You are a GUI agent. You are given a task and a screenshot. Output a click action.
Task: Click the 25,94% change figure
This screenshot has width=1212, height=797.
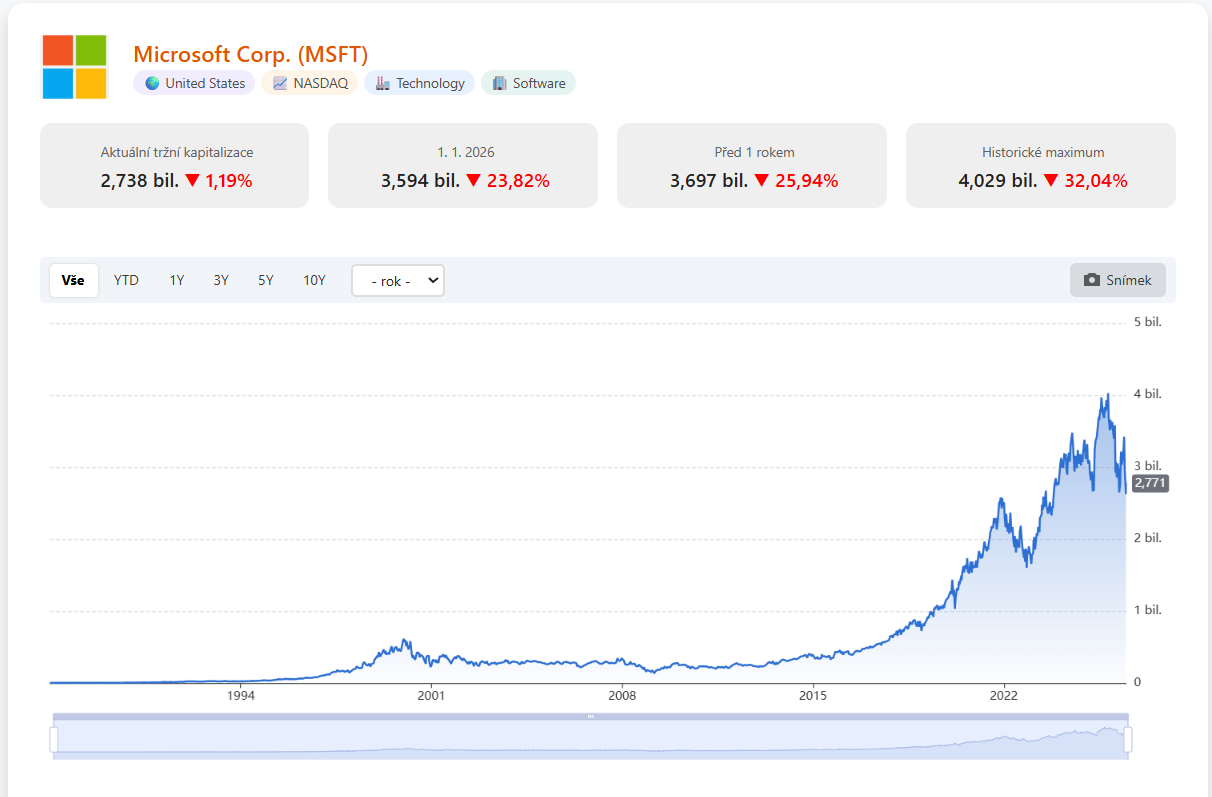807,181
